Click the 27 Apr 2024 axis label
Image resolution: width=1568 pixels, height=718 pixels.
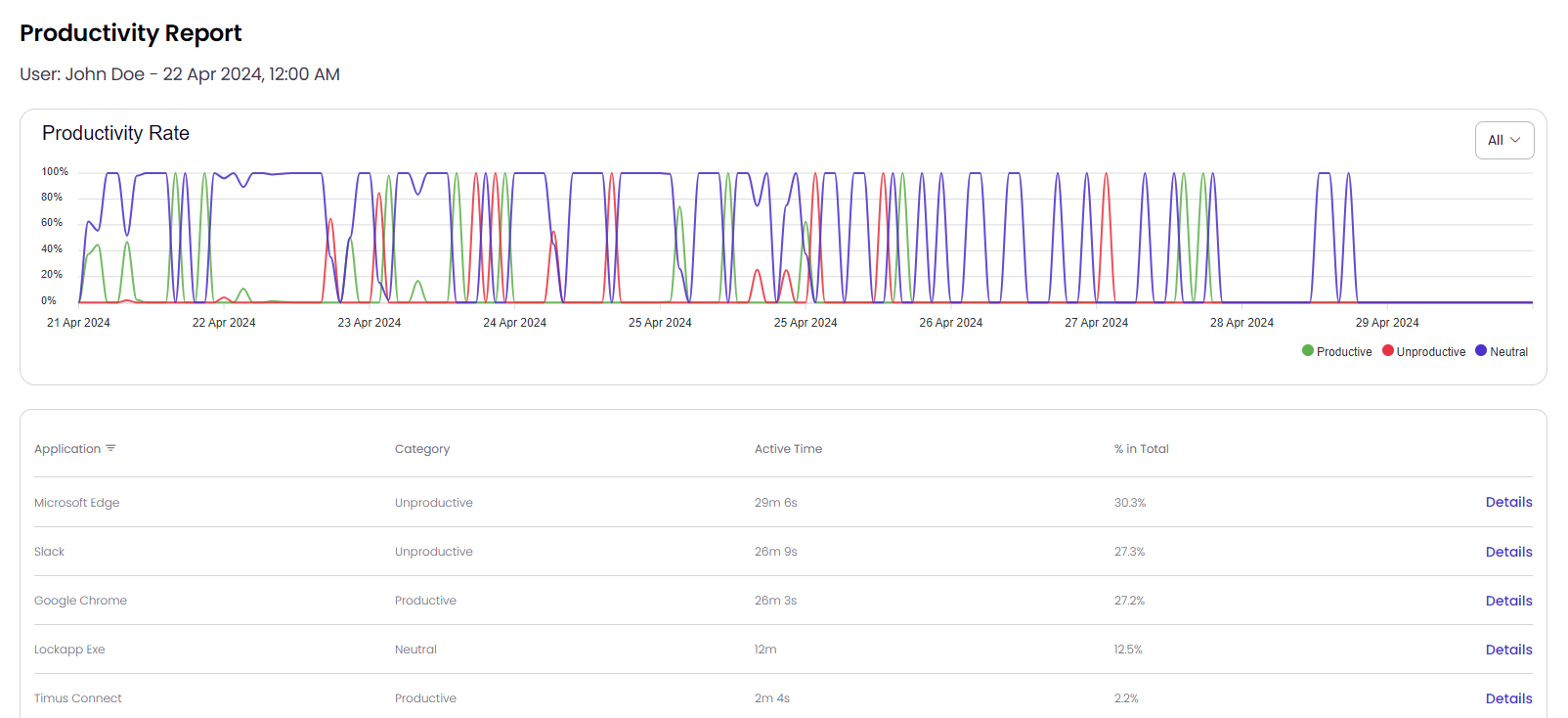pyautogui.click(x=1097, y=323)
